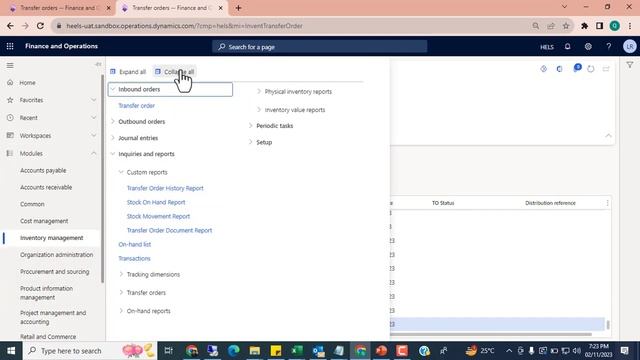Click the Modules list icon
The height and width of the screenshot is (360, 640).
[x=10, y=153]
